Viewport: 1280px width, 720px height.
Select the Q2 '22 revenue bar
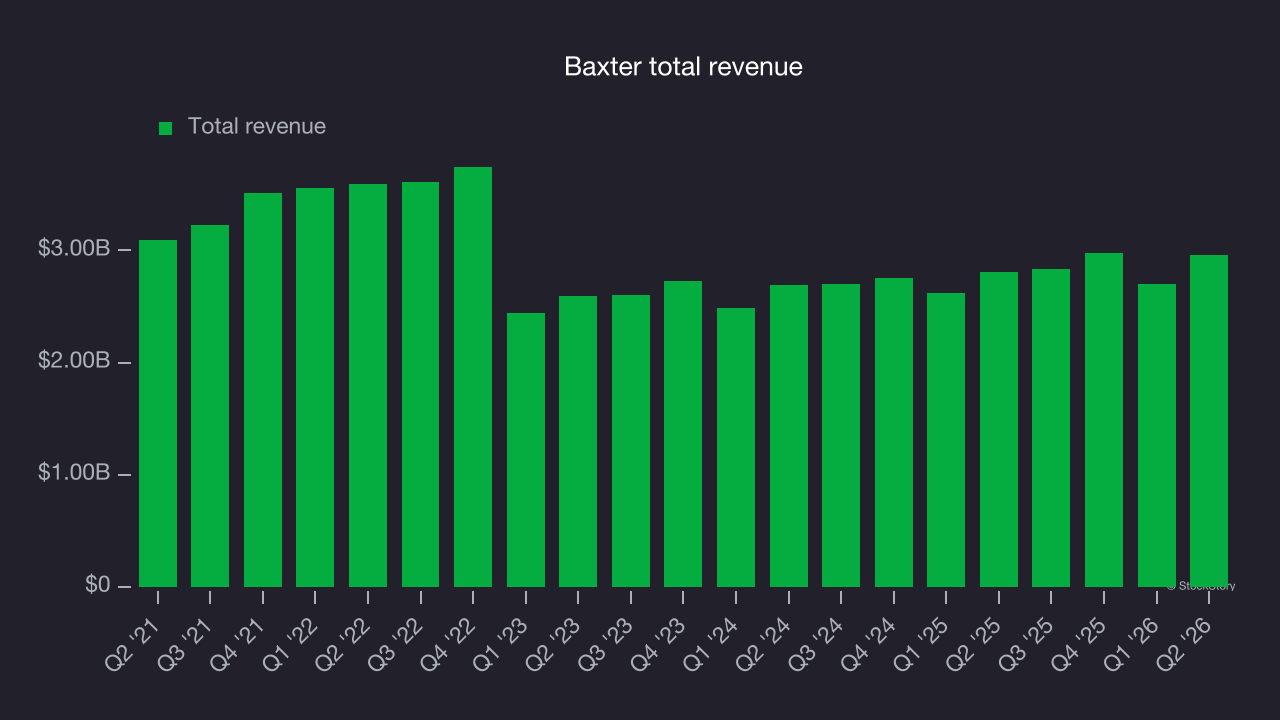click(368, 385)
